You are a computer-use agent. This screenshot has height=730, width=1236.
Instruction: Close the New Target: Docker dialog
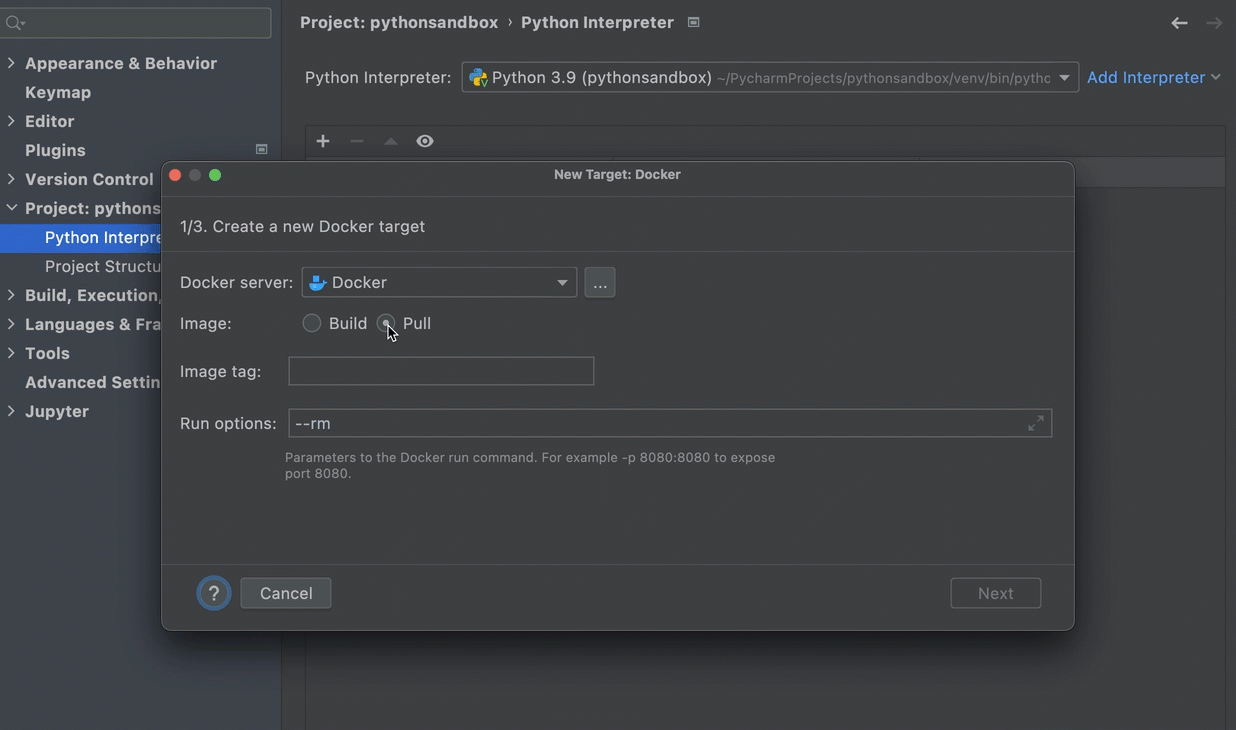pyautogui.click(x=175, y=175)
